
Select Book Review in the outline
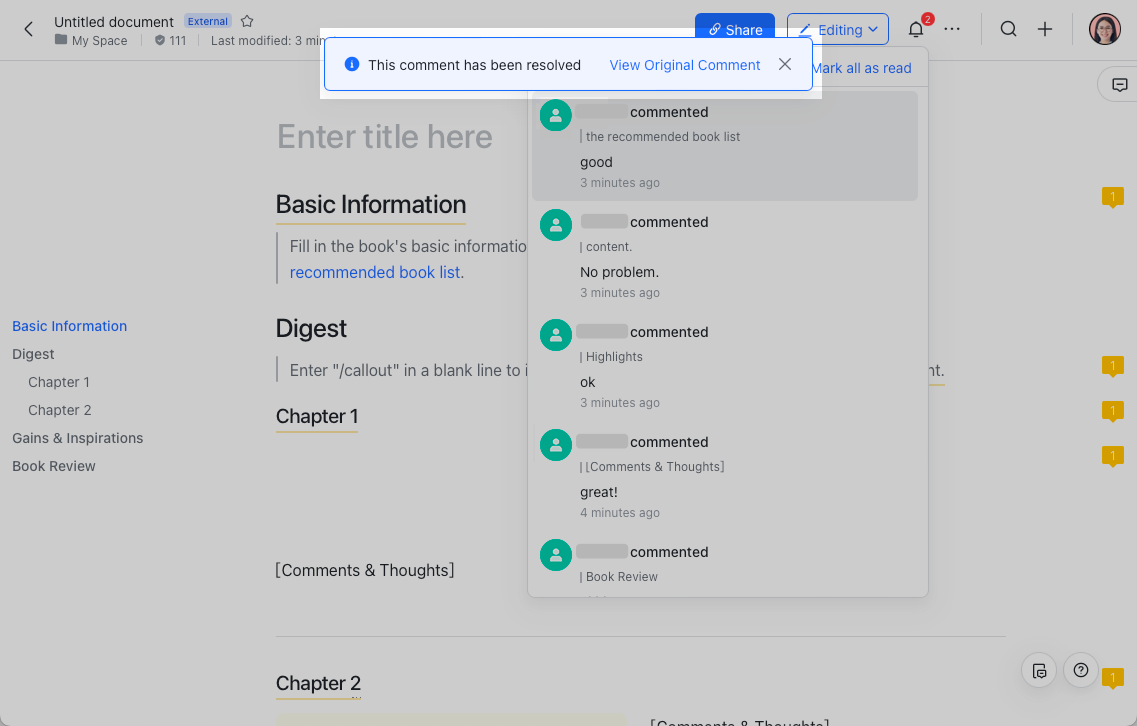click(x=53, y=465)
